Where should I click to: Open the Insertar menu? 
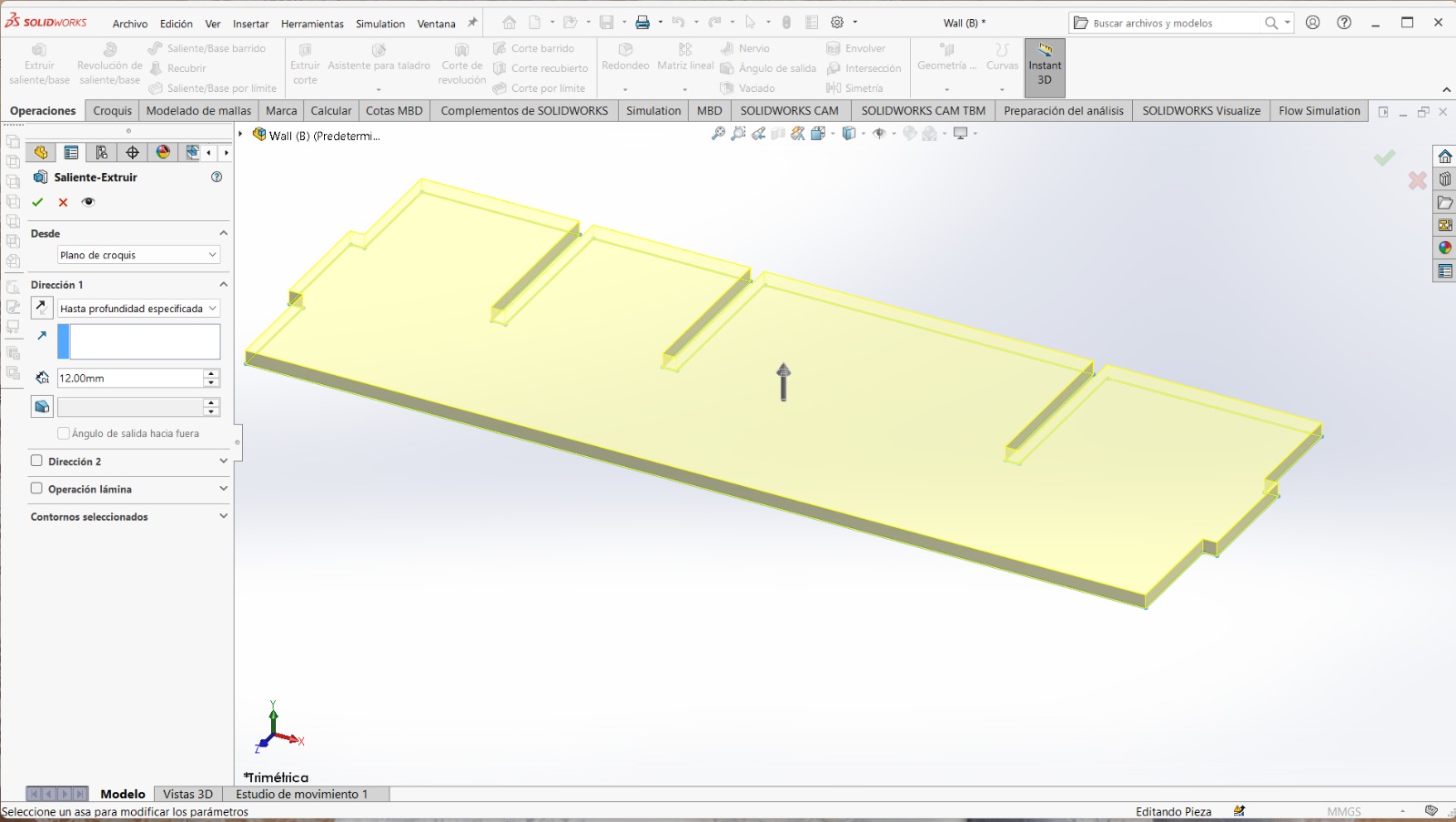pyautogui.click(x=250, y=24)
